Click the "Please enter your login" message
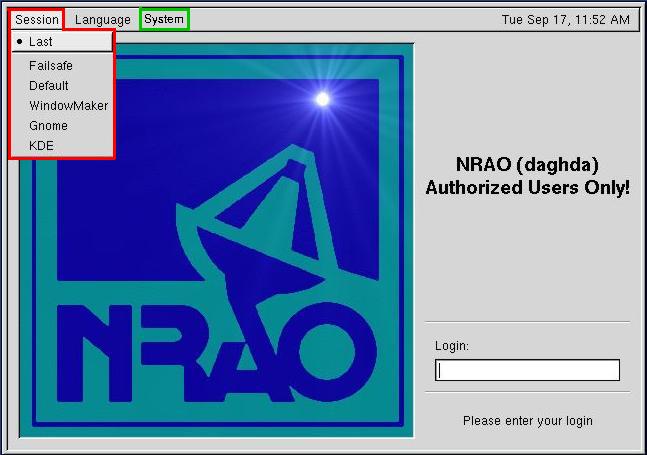Image resolution: width=647 pixels, height=455 pixels. point(528,421)
